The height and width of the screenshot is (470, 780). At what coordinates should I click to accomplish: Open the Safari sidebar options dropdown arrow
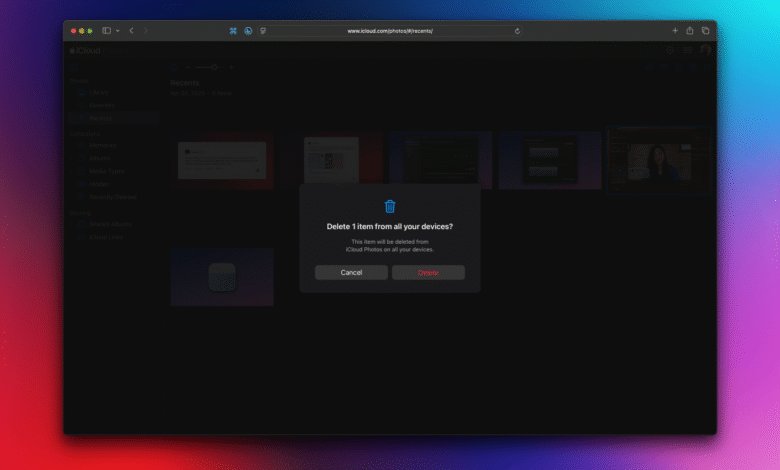point(118,31)
